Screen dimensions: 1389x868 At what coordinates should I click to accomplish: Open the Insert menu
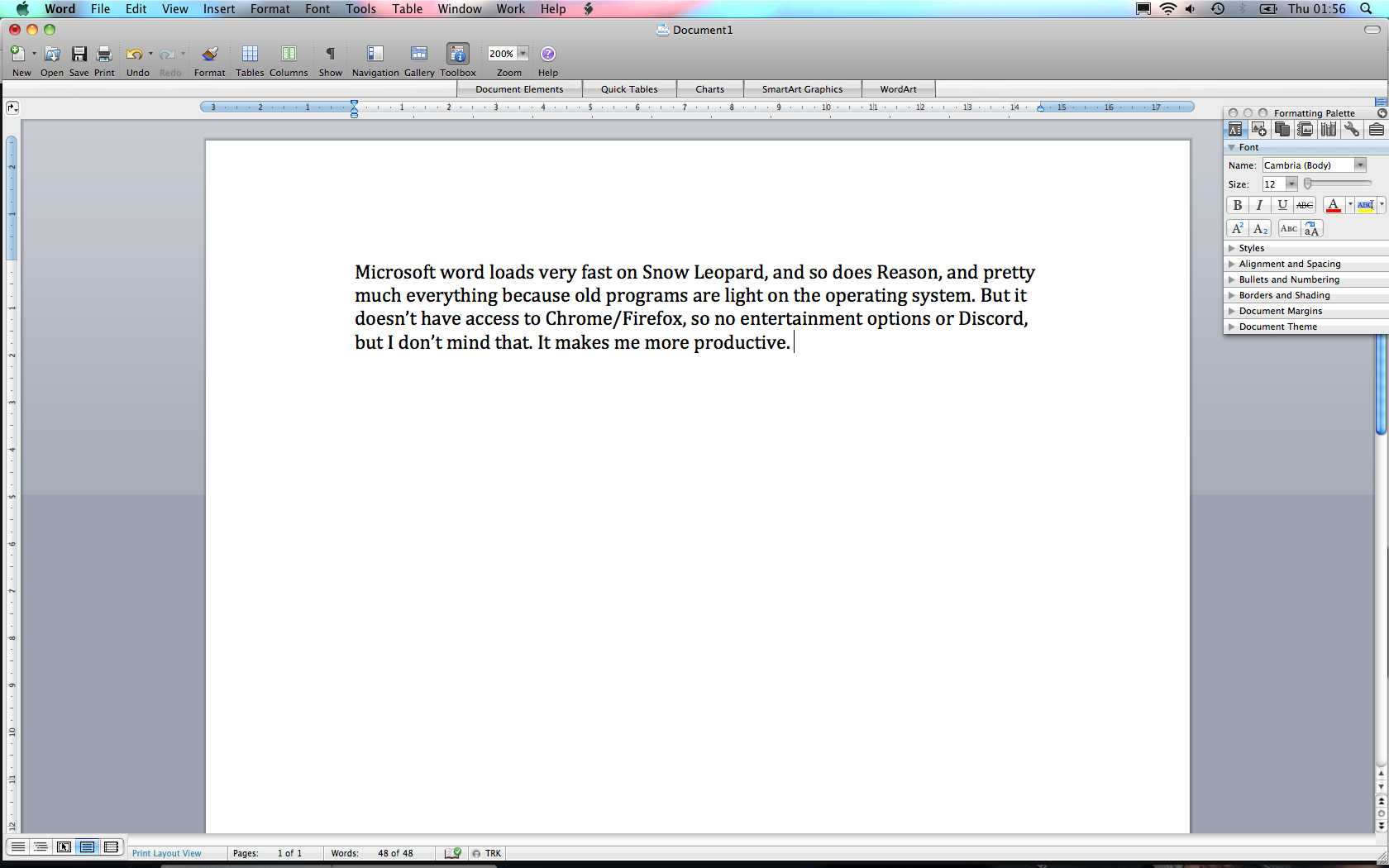219,9
